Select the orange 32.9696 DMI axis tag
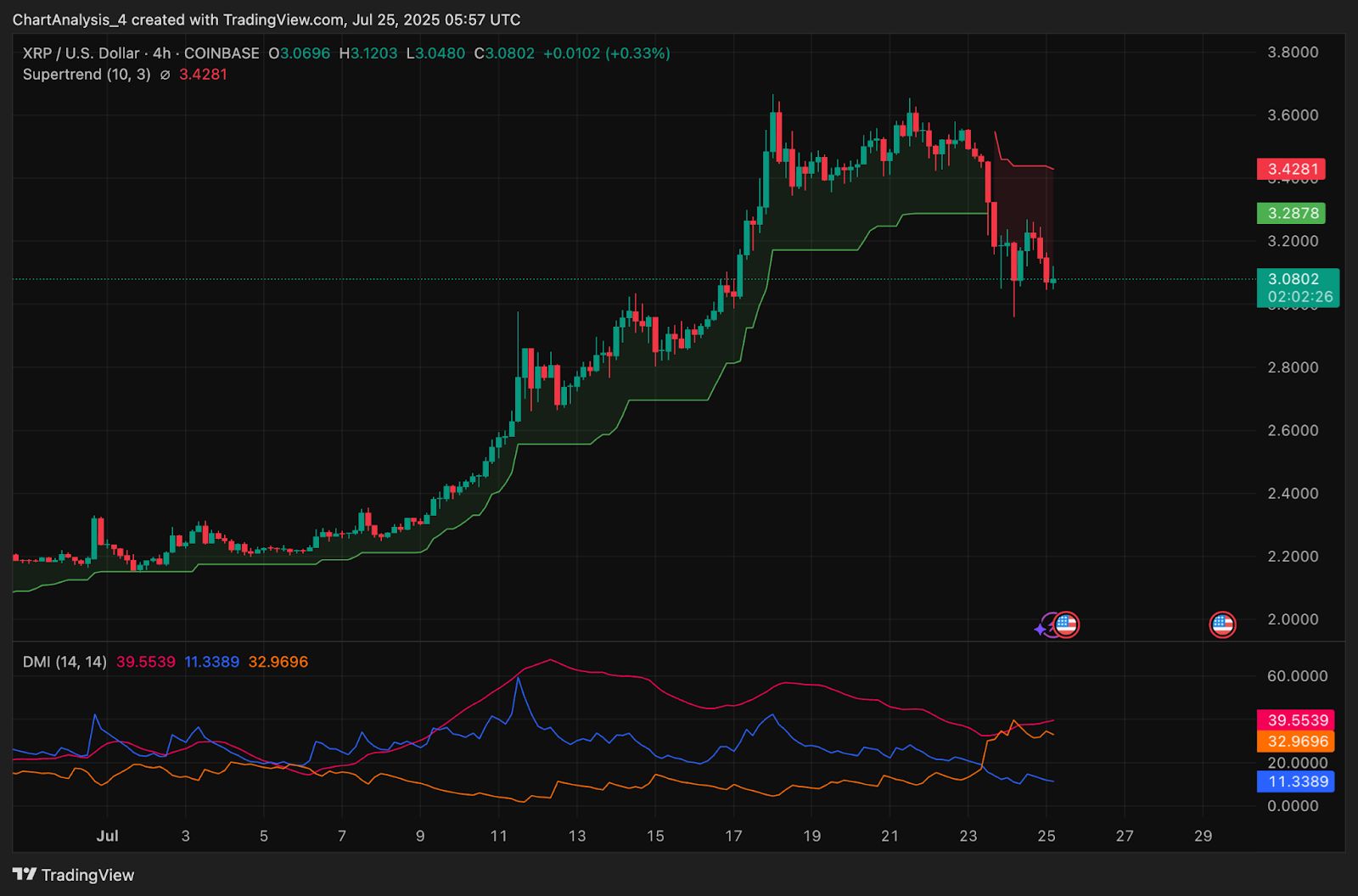This screenshot has height=896, width=1358. [1296, 742]
